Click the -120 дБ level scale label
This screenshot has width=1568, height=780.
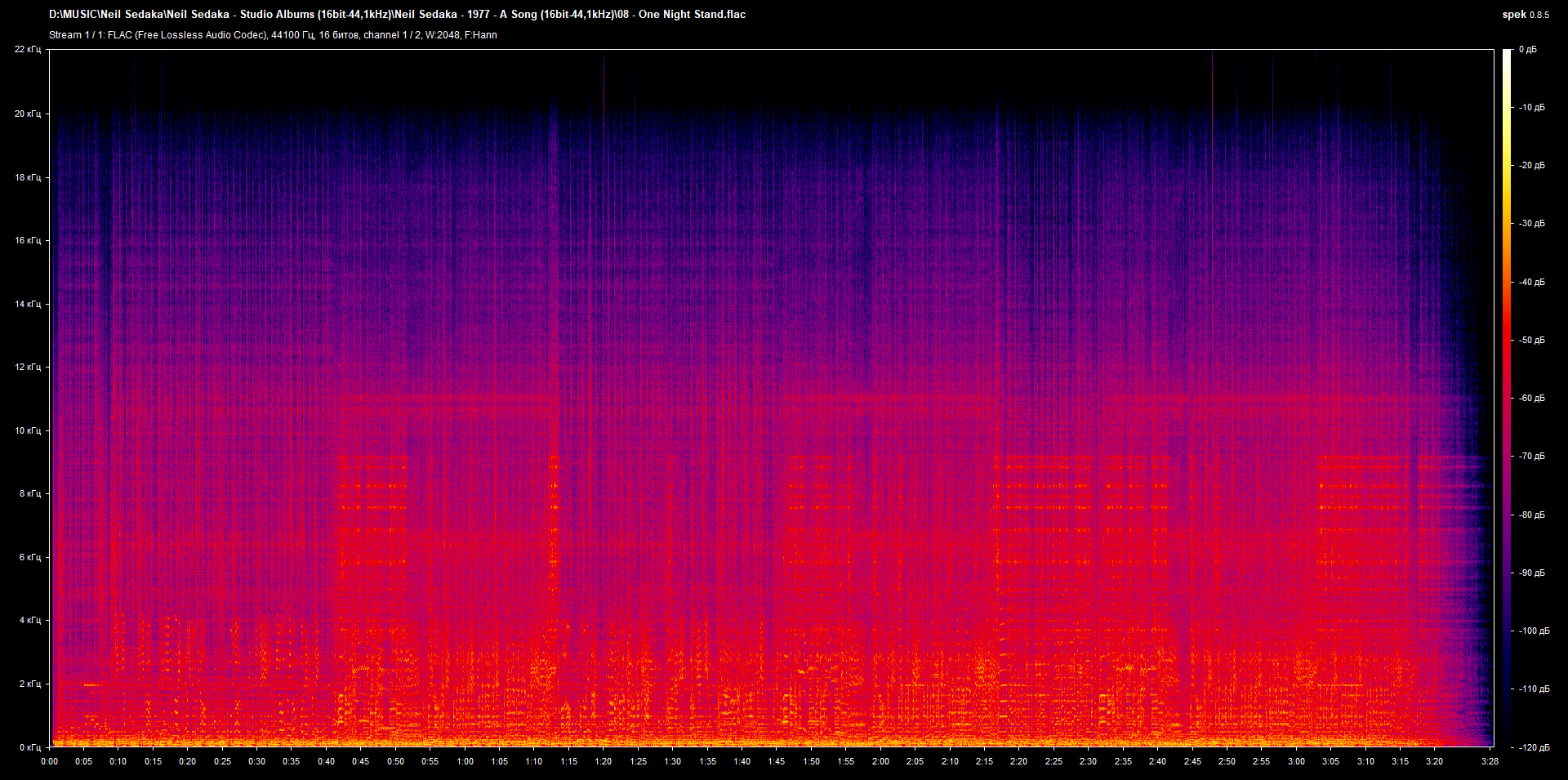click(1534, 747)
